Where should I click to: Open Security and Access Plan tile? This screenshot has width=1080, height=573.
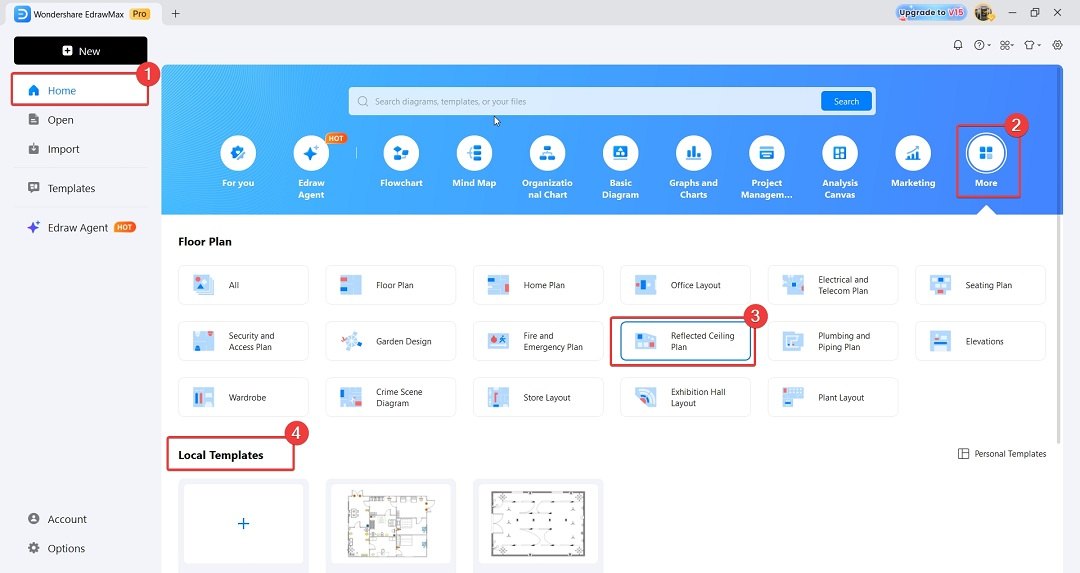coord(243,341)
